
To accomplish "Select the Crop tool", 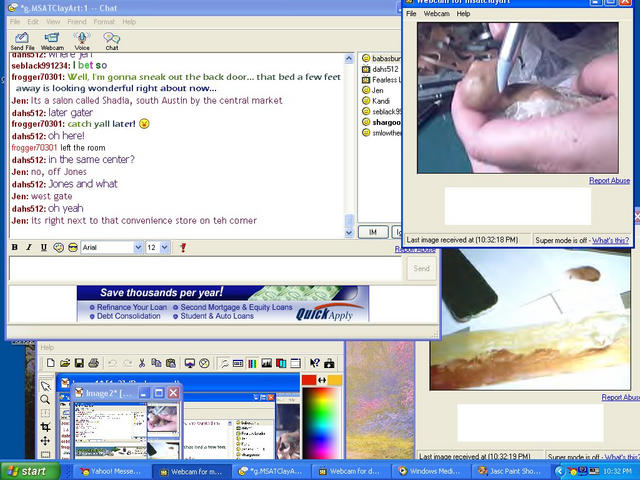I will click(x=45, y=427).
